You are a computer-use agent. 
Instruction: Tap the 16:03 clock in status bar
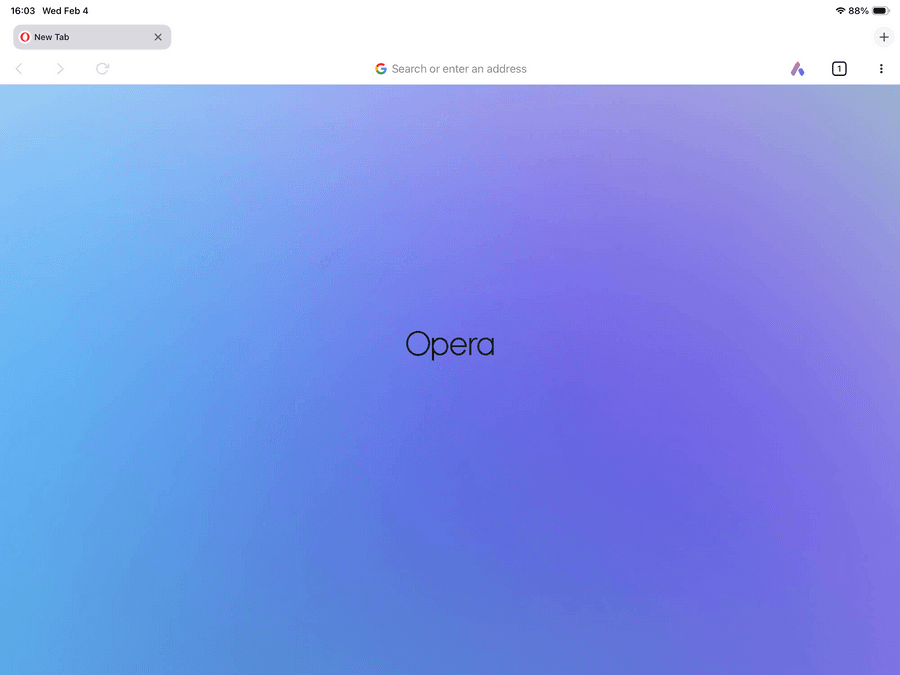[x=23, y=11]
